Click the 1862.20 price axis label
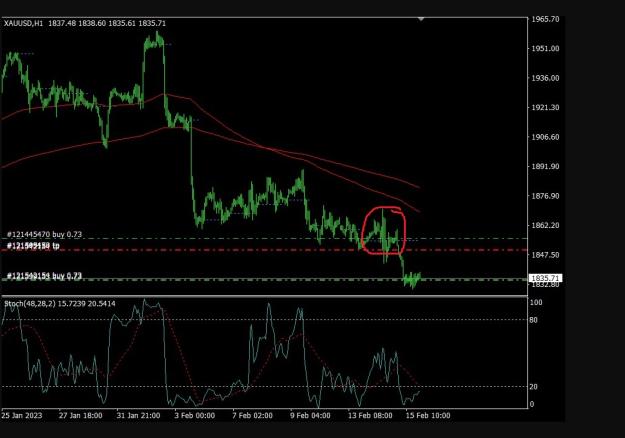The image size is (625, 438). coord(545,226)
